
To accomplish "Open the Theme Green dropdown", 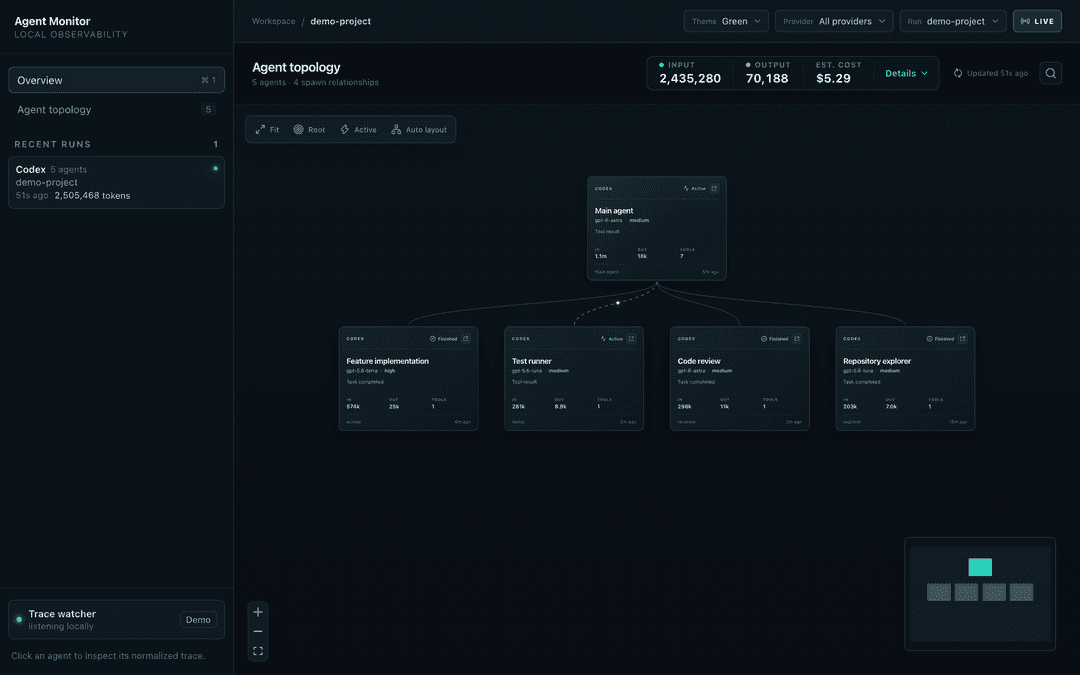I will coord(727,21).
